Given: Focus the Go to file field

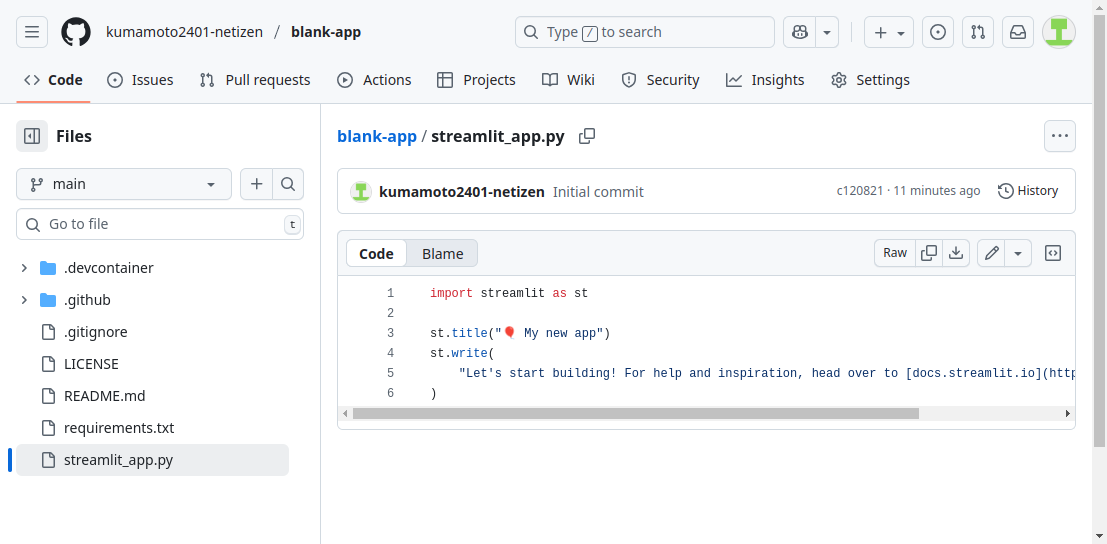Looking at the screenshot, I should [x=160, y=224].
